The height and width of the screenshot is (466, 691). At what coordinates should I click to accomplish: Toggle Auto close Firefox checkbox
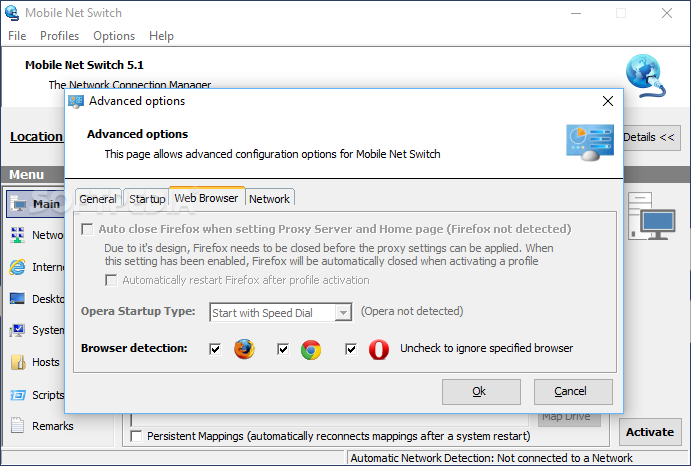(x=87, y=229)
